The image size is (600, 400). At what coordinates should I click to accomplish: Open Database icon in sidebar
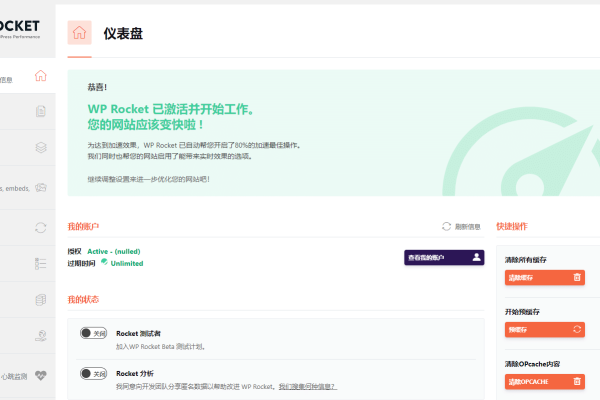(x=40, y=299)
